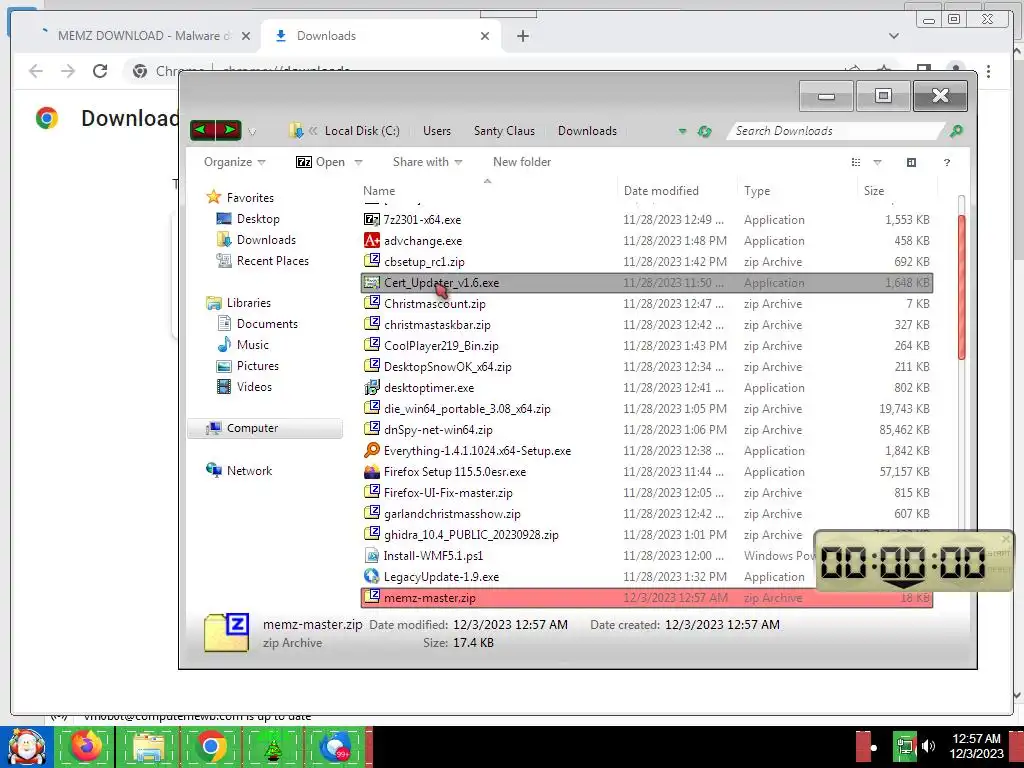Click Downloads in the address breadcrumb
This screenshot has width=1024, height=768.
587,131
